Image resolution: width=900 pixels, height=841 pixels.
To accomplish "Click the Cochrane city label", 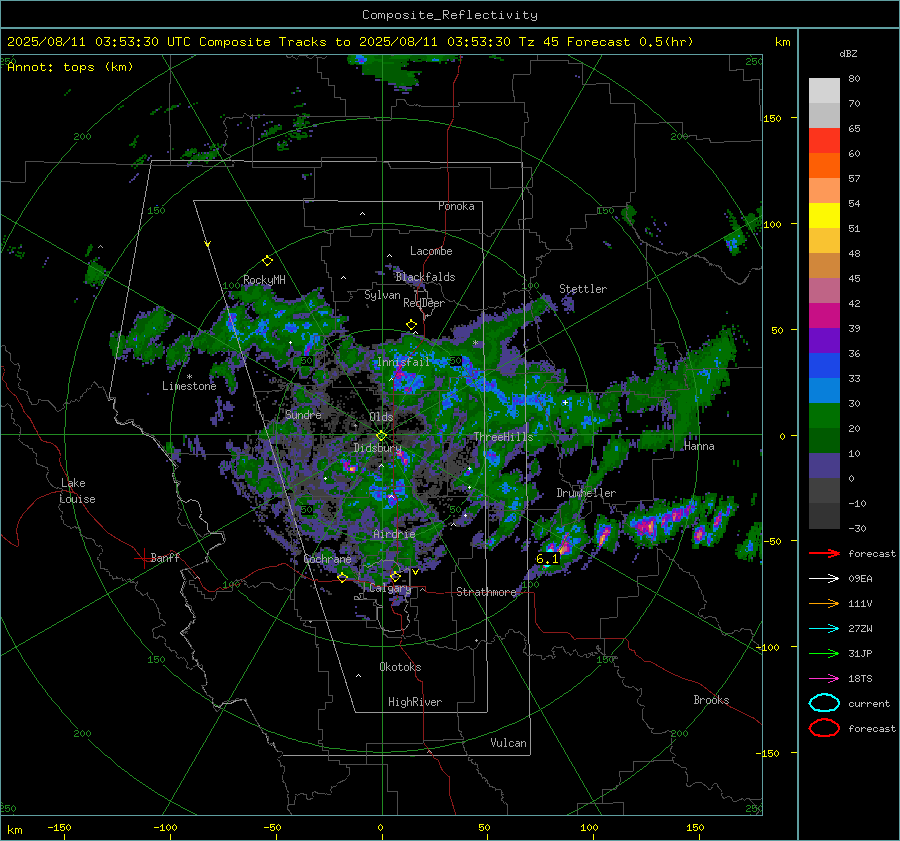I will tap(327, 559).
